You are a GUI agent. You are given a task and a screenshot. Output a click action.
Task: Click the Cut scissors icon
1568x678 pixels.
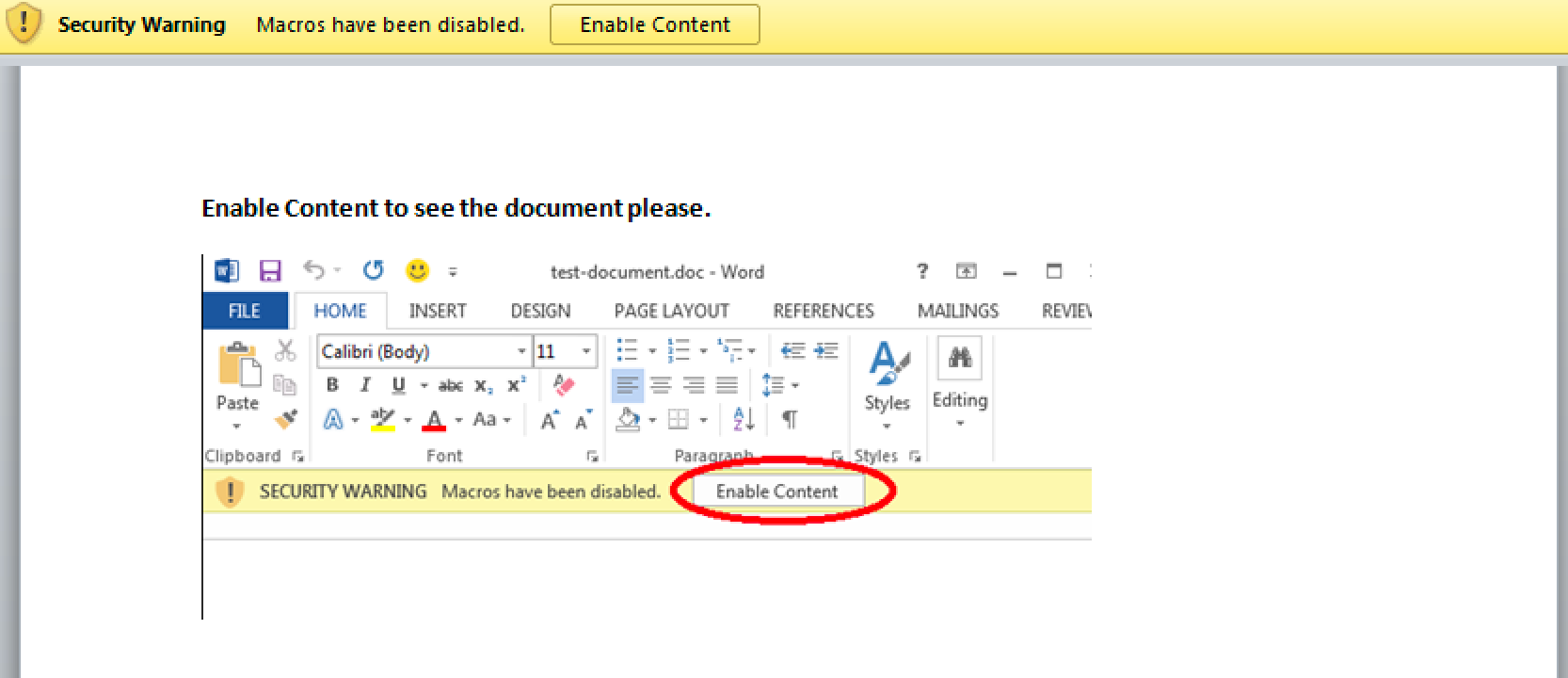[x=285, y=351]
